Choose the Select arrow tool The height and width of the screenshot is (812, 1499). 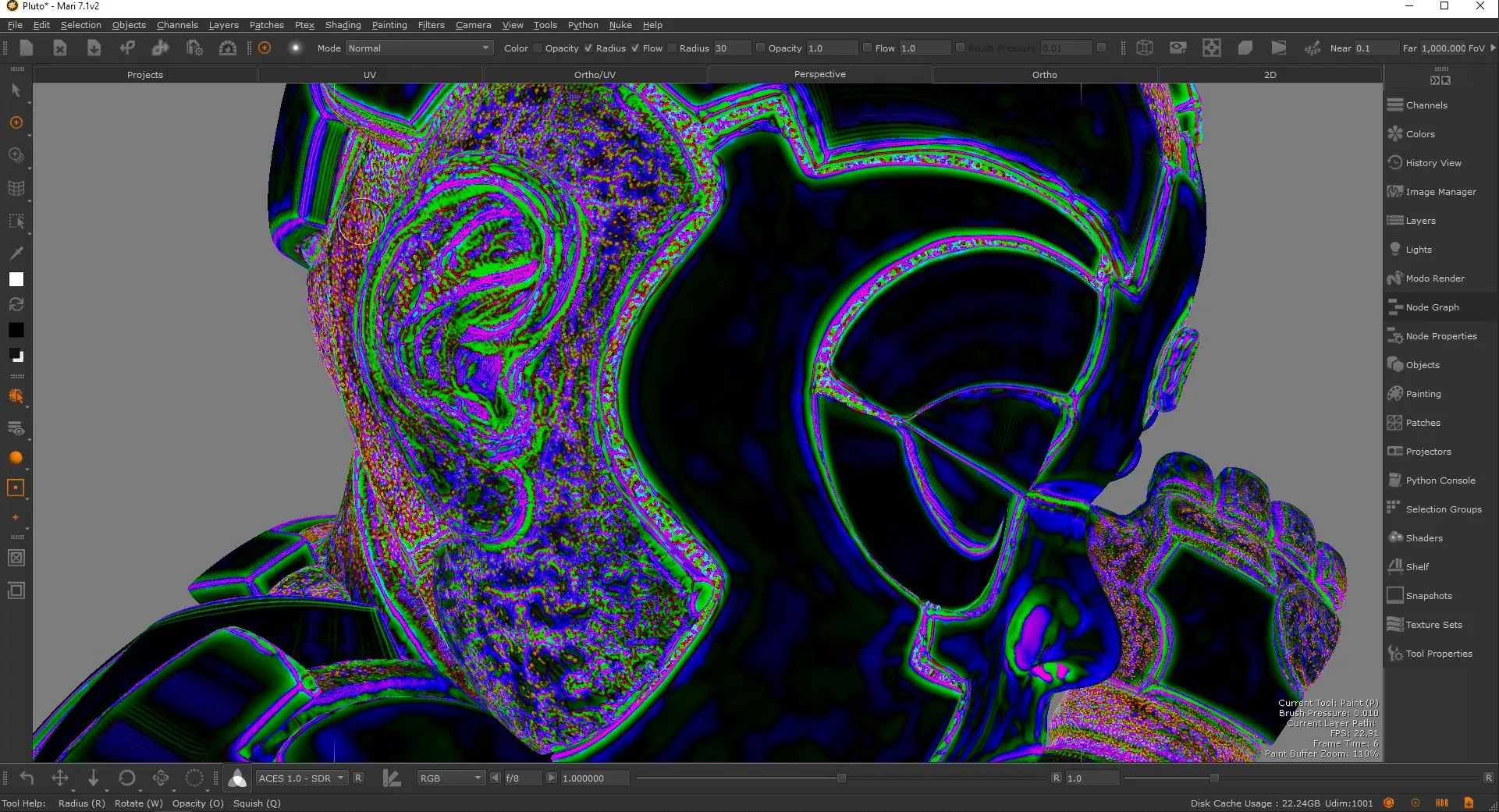[x=16, y=90]
